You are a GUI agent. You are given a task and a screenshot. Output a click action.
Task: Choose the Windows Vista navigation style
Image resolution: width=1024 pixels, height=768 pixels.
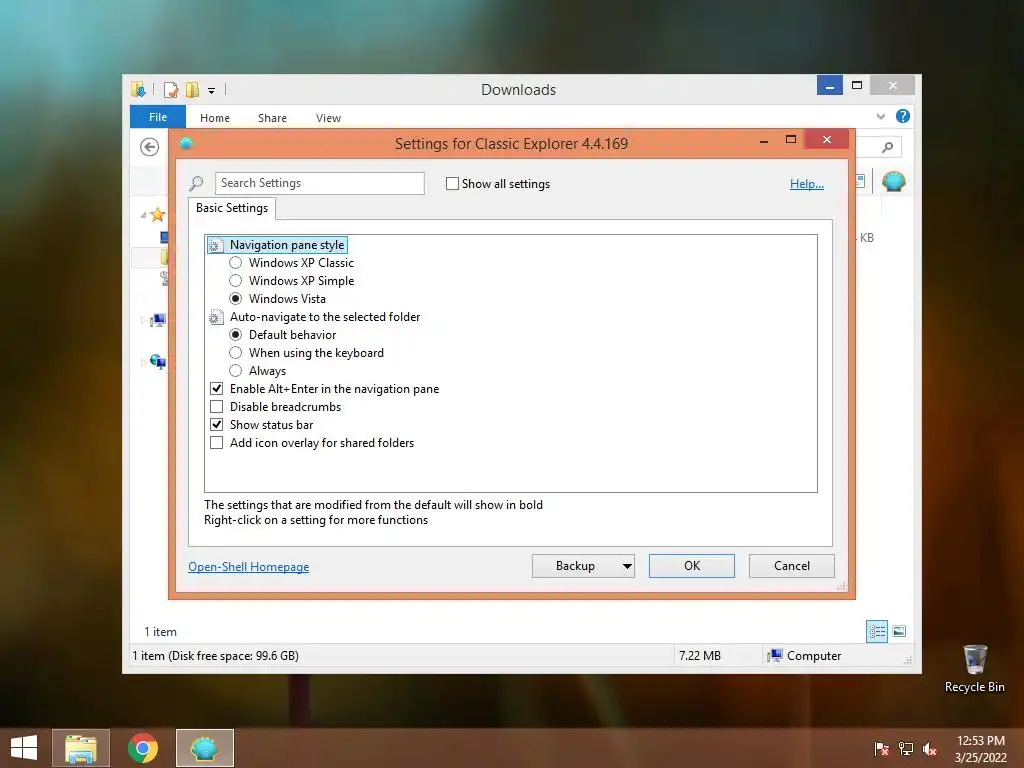236,298
